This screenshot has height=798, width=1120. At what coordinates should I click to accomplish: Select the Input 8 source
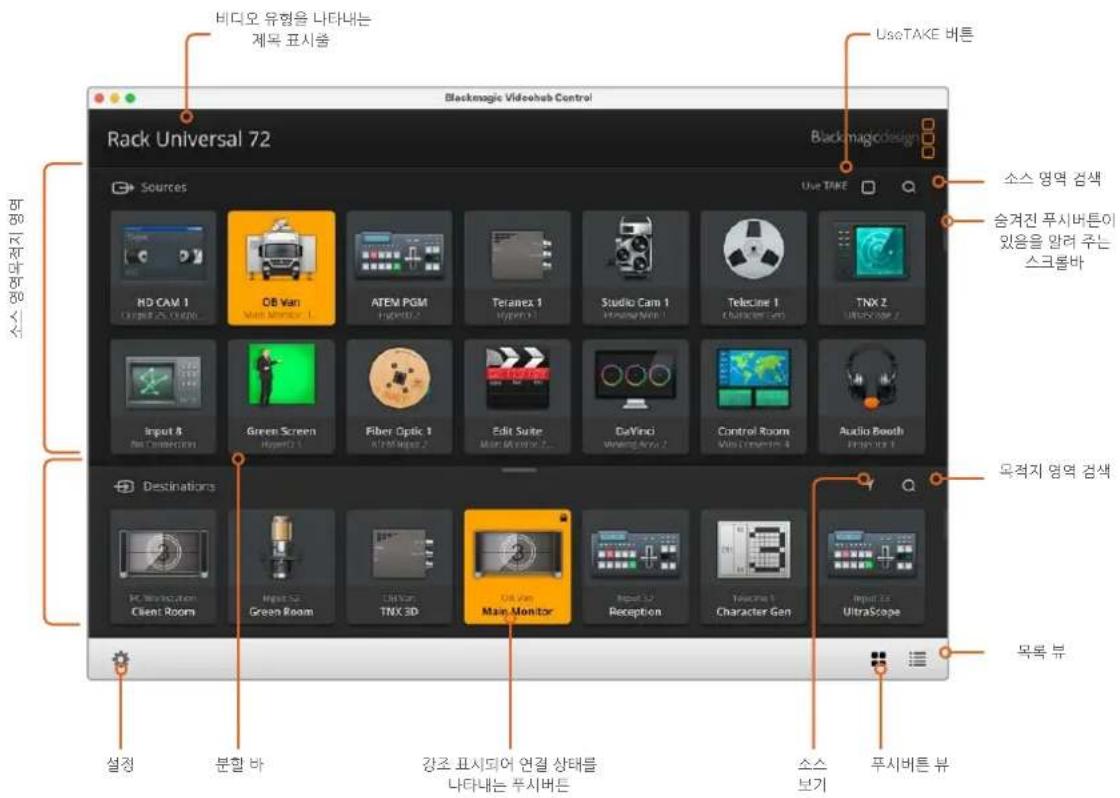click(x=163, y=396)
